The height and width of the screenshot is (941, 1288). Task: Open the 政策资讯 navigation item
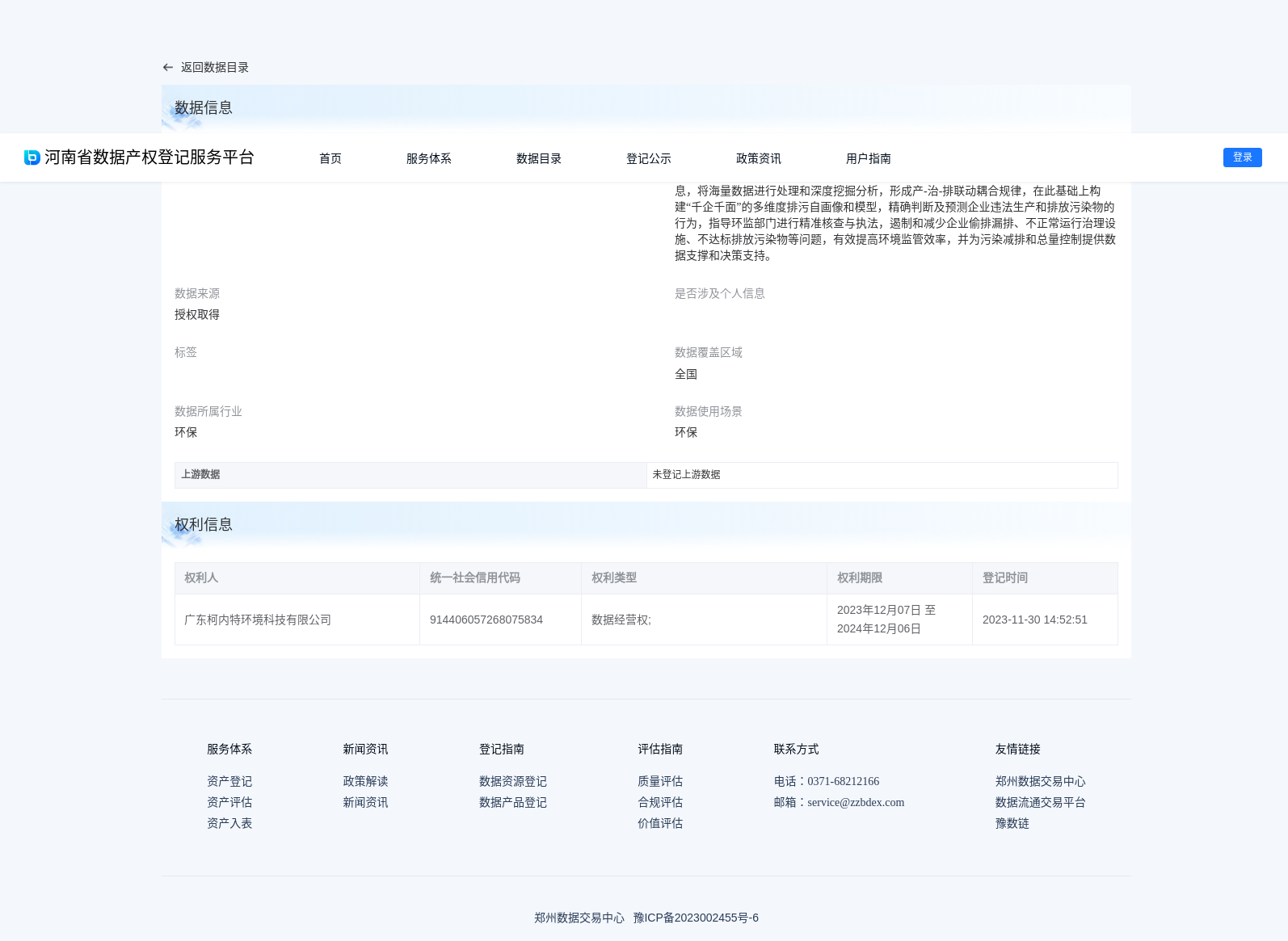click(x=759, y=158)
